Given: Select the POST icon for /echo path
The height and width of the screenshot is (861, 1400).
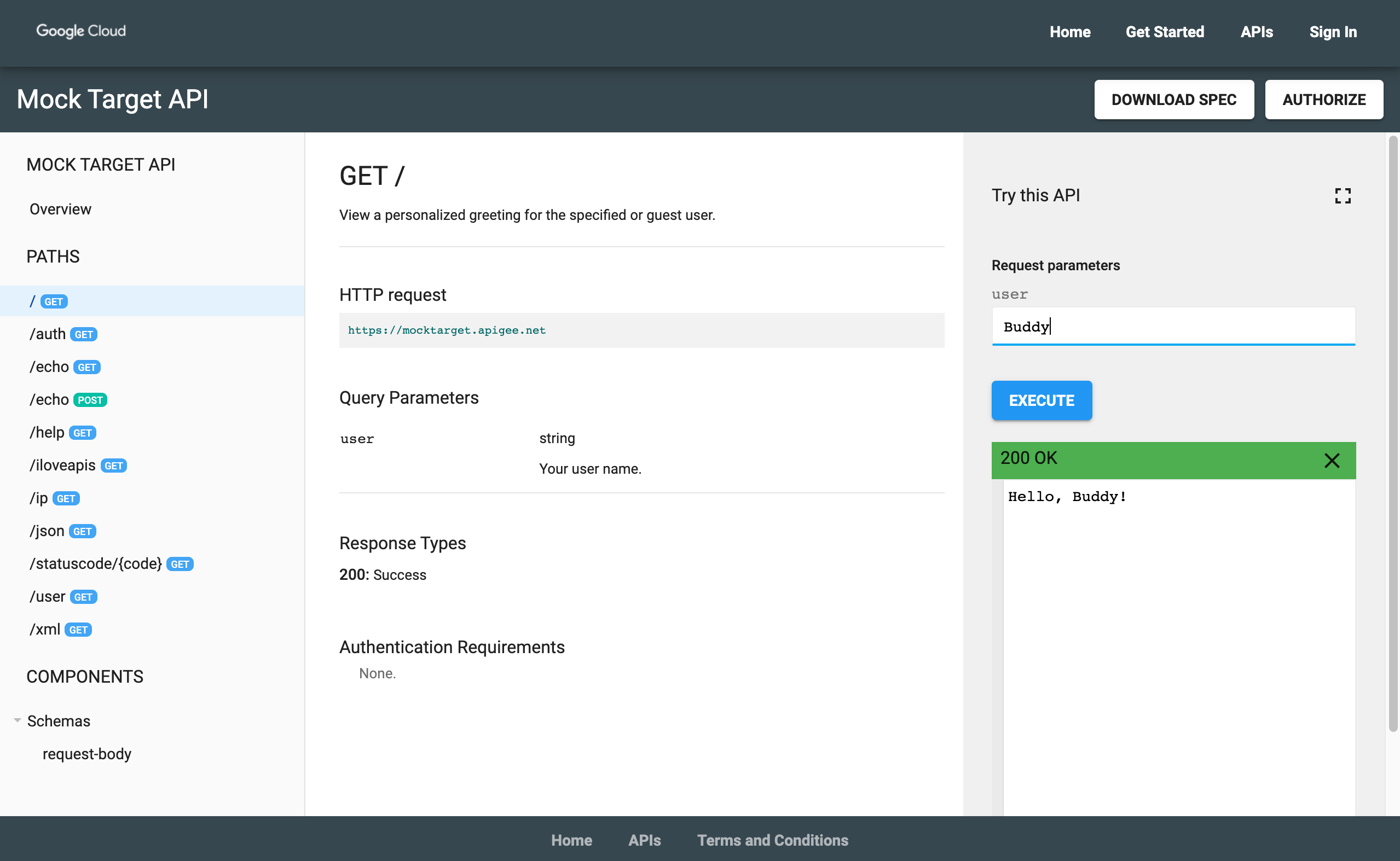Looking at the screenshot, I should tap(90, 399).
